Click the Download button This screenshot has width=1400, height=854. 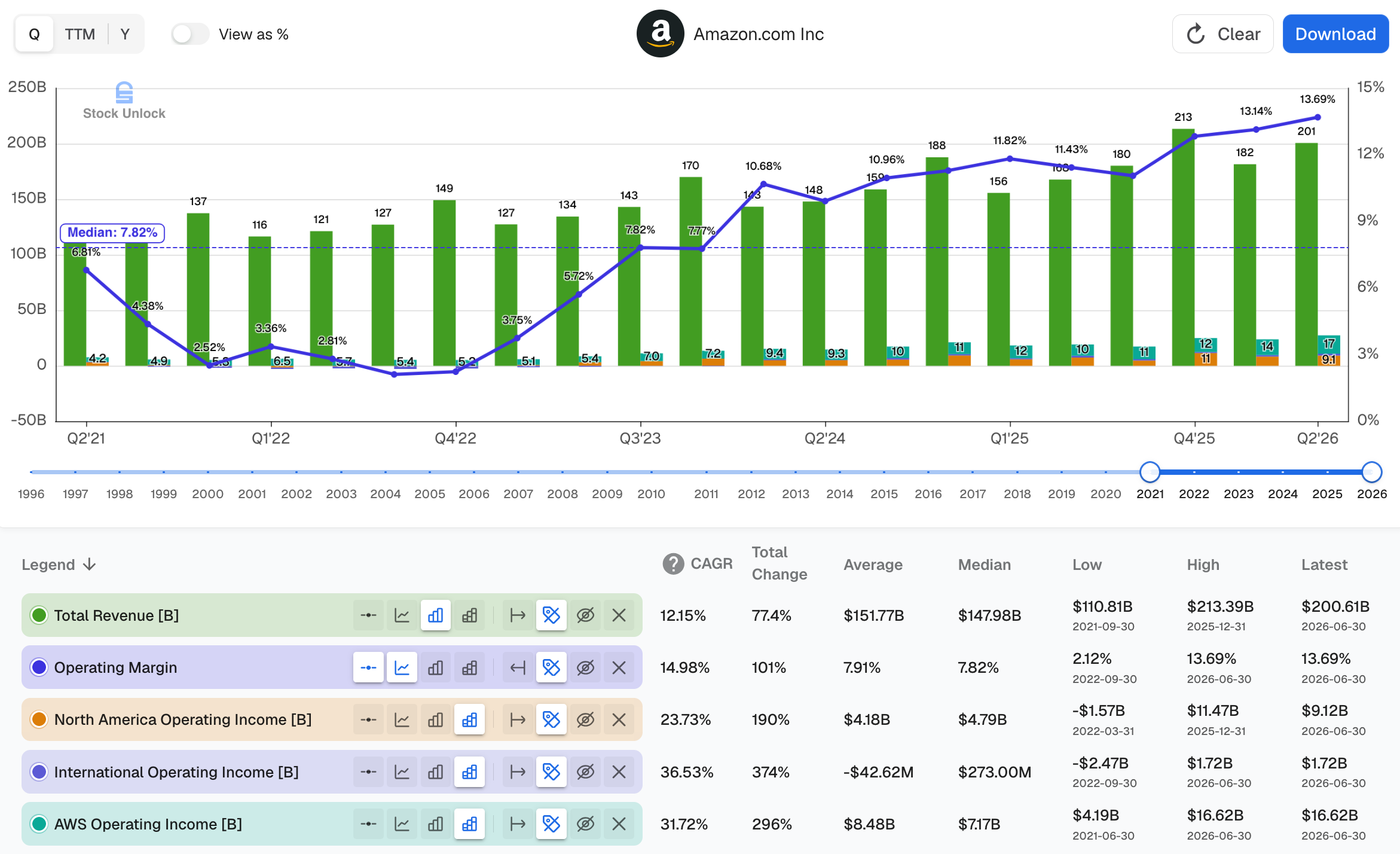[1335, 34]
